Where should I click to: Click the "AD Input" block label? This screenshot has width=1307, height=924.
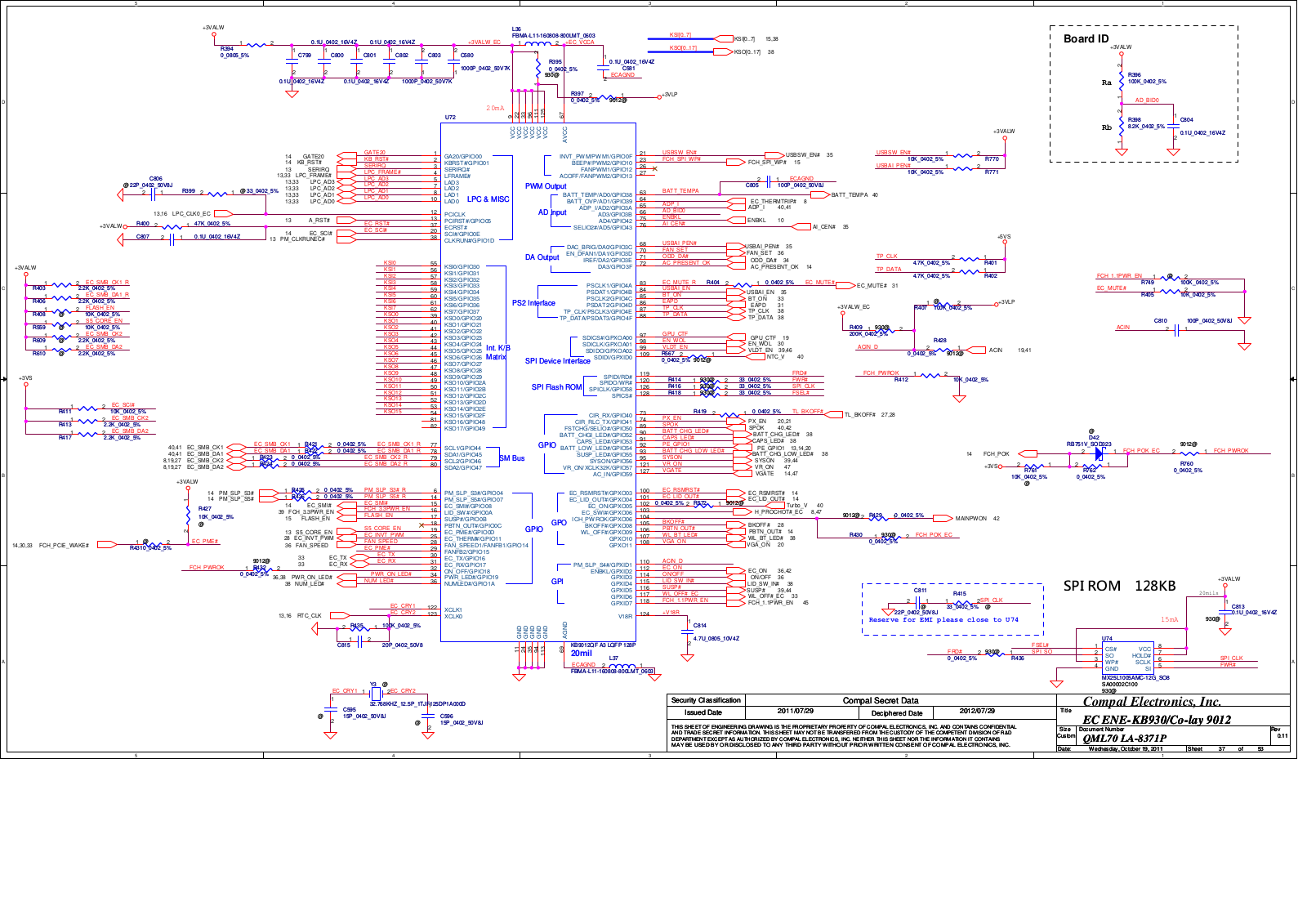552,212
